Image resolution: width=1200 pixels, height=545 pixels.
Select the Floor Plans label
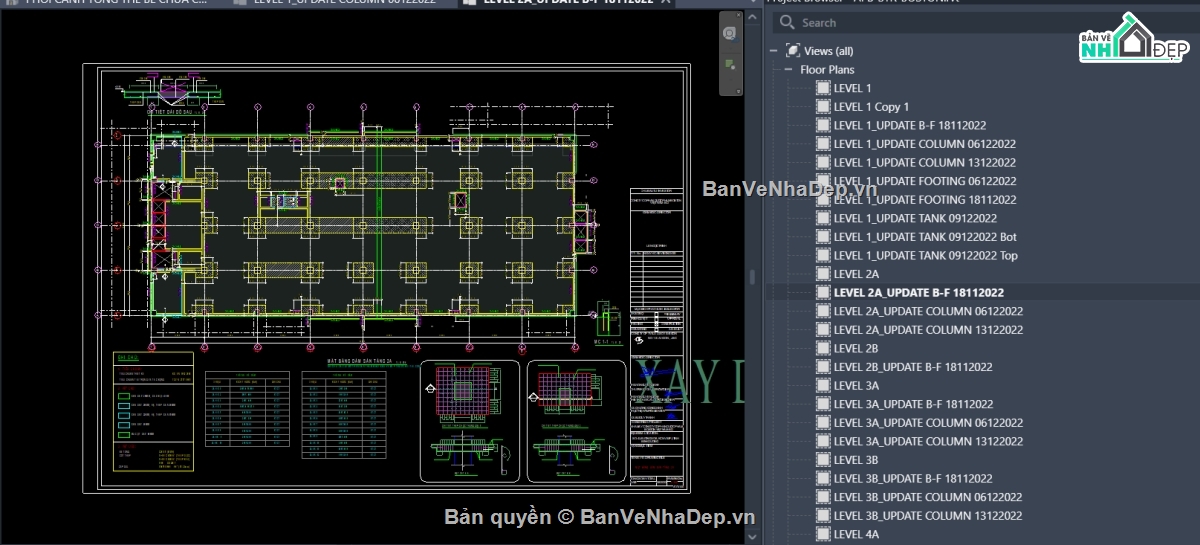coord(827,70)
